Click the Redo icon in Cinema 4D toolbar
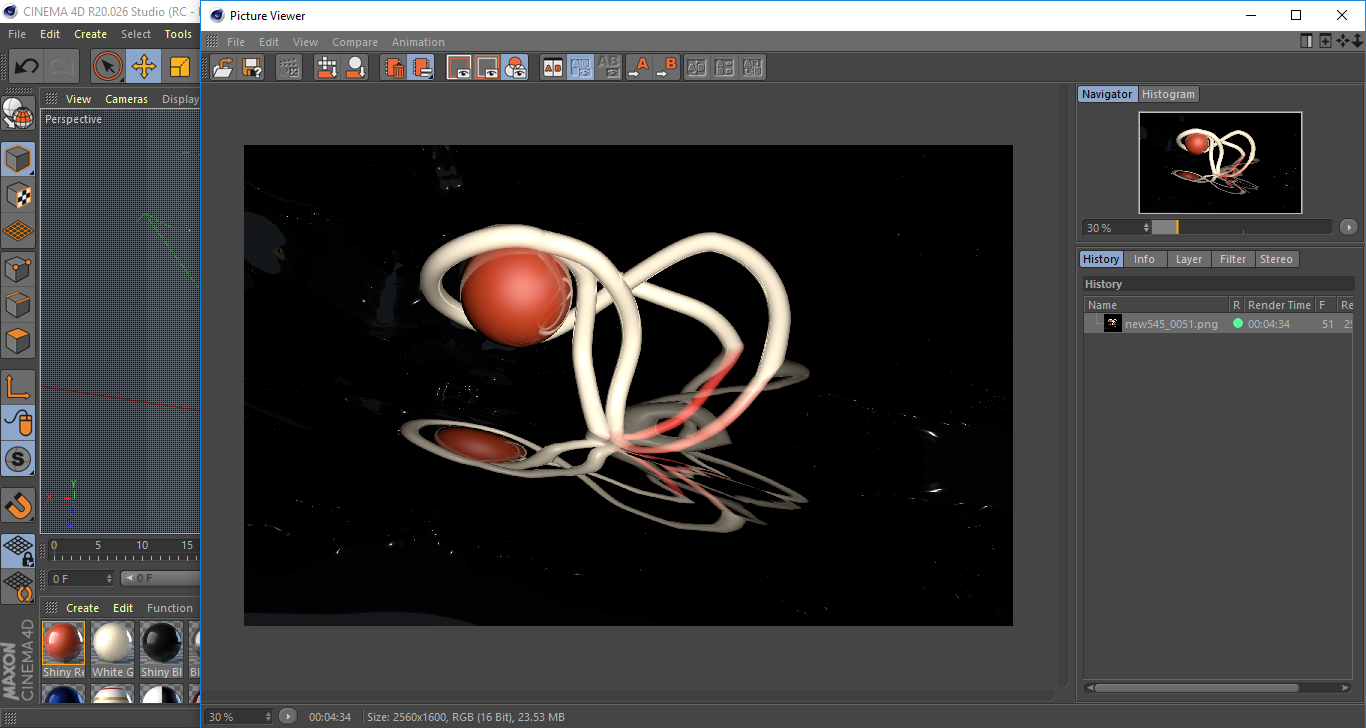This screenshot has height=728, width=1366. point(62,67)
